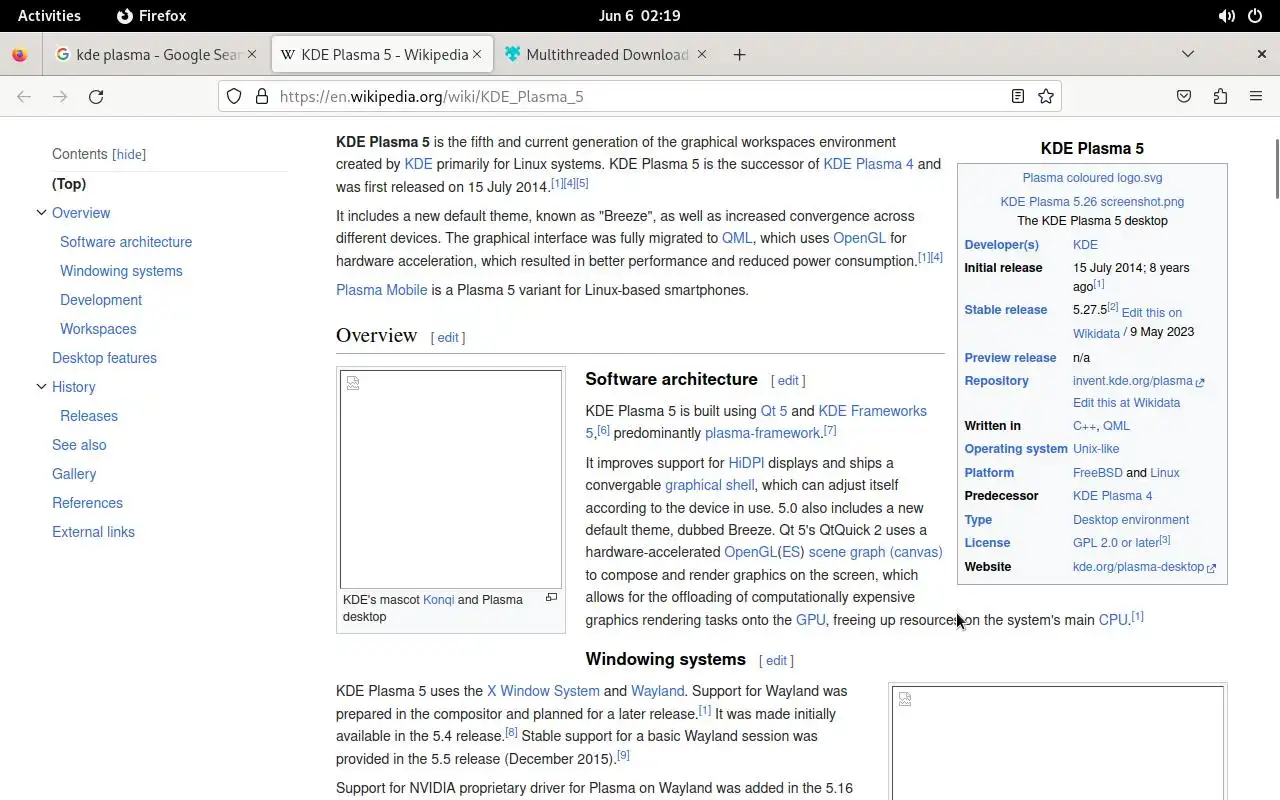Open the HiDPI link
This screenshot has height=800, width=1280.
(746, 463)
